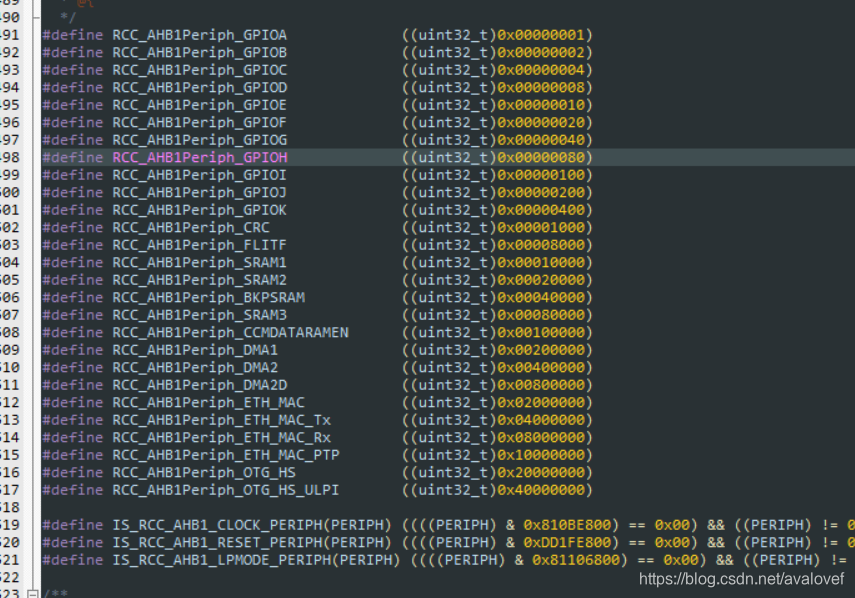Click on RCC_AHB1Periph_GPIOF

click(x=200, y=123)
